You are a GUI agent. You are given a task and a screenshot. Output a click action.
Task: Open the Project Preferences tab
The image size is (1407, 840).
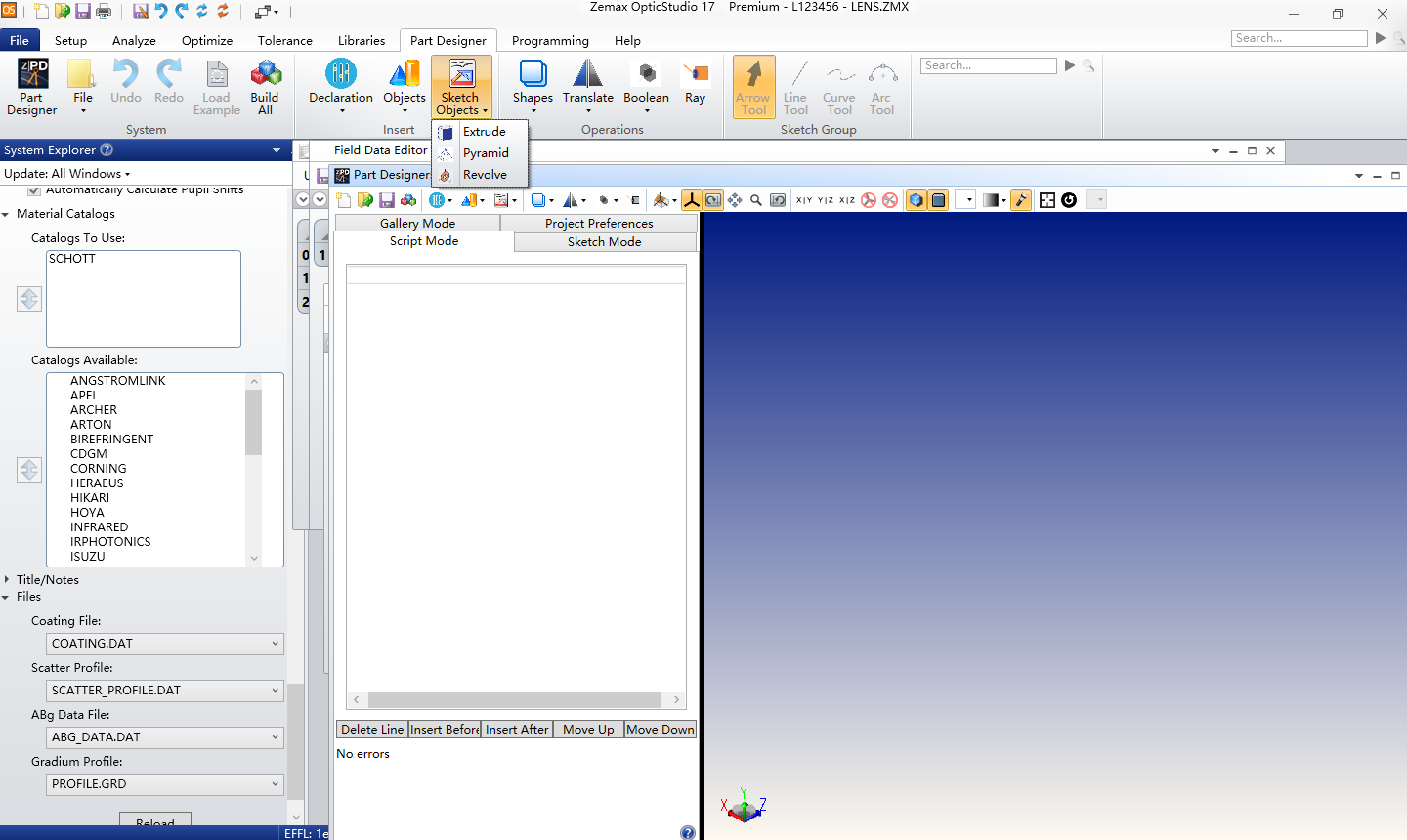tap(599, 224)
